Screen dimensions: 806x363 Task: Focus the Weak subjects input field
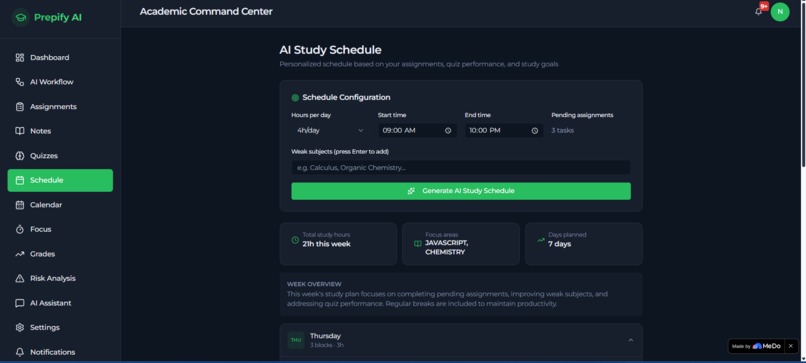(x=461, y=168)
